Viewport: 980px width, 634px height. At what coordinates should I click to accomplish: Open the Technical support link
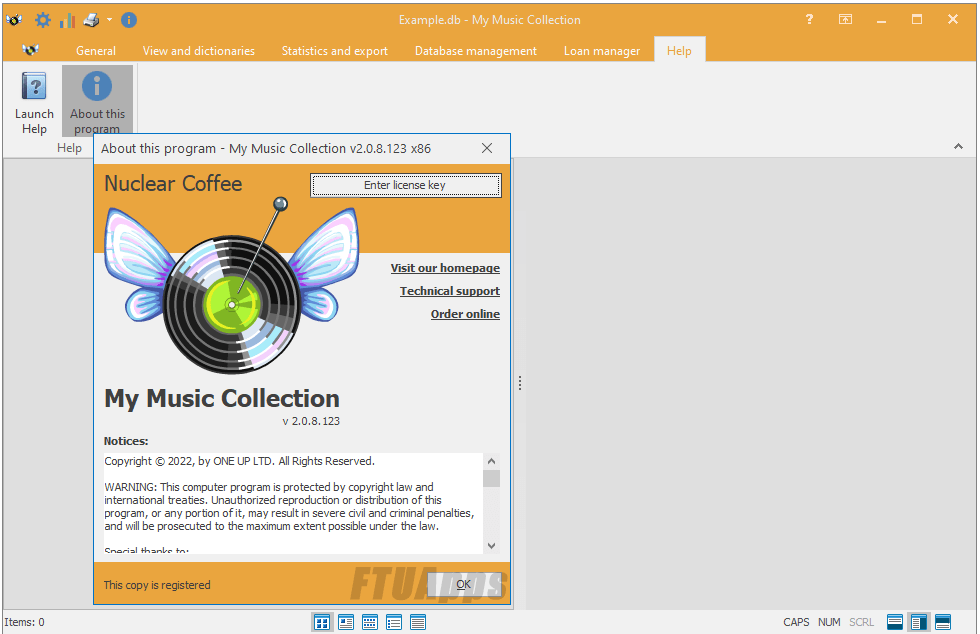[x=449, y=291]
